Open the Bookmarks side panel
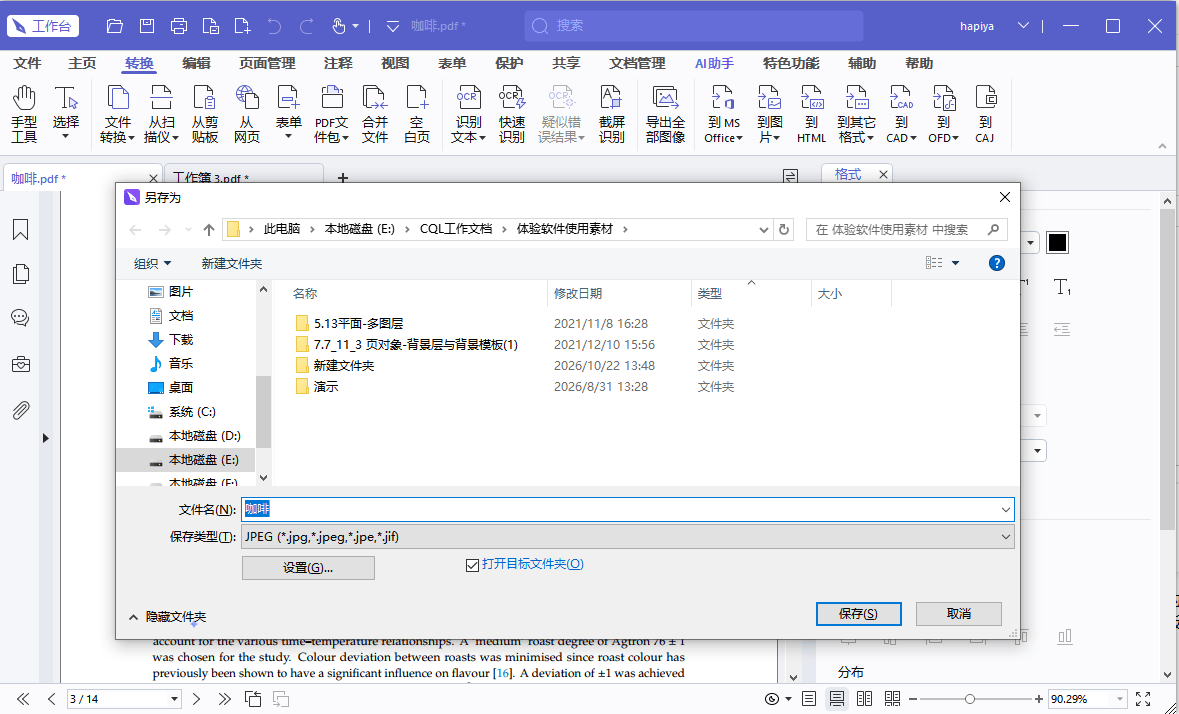The image size is (1179, 714). click(20, 229)
